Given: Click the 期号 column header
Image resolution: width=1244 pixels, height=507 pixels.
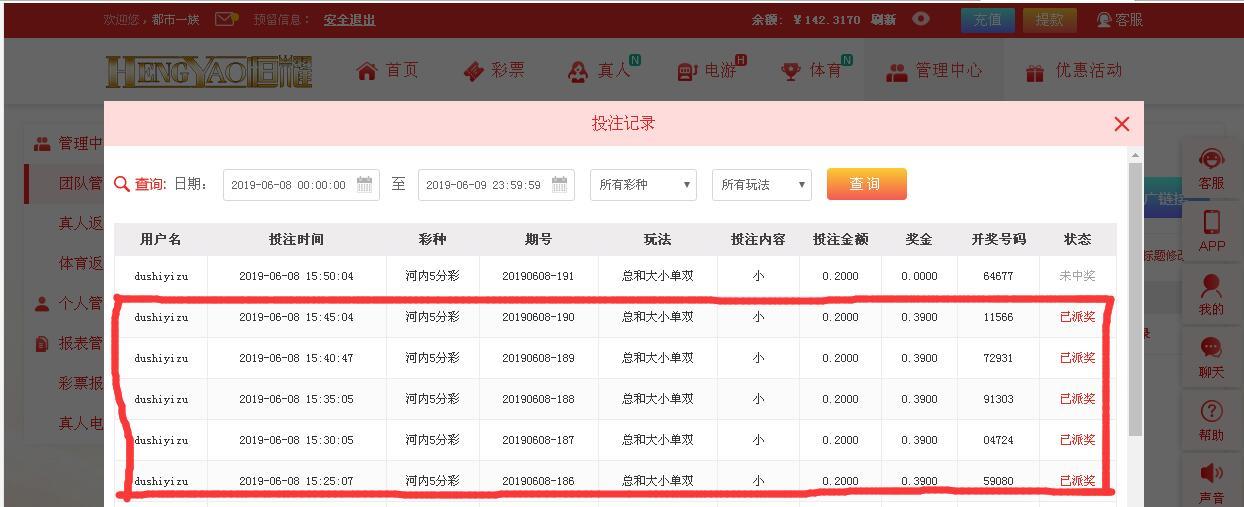Looking at the screenshot, I should [539, 240].
